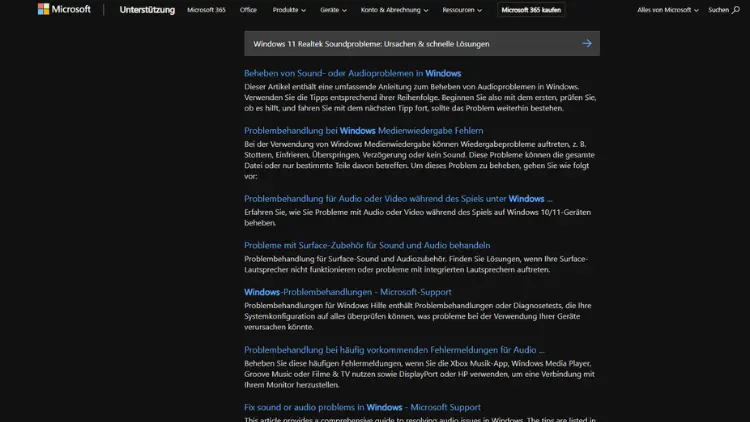The height and width of the screenshot is (422, 750).
Task: Open the Microsoft 365 menu item
Action: point(206,10)
